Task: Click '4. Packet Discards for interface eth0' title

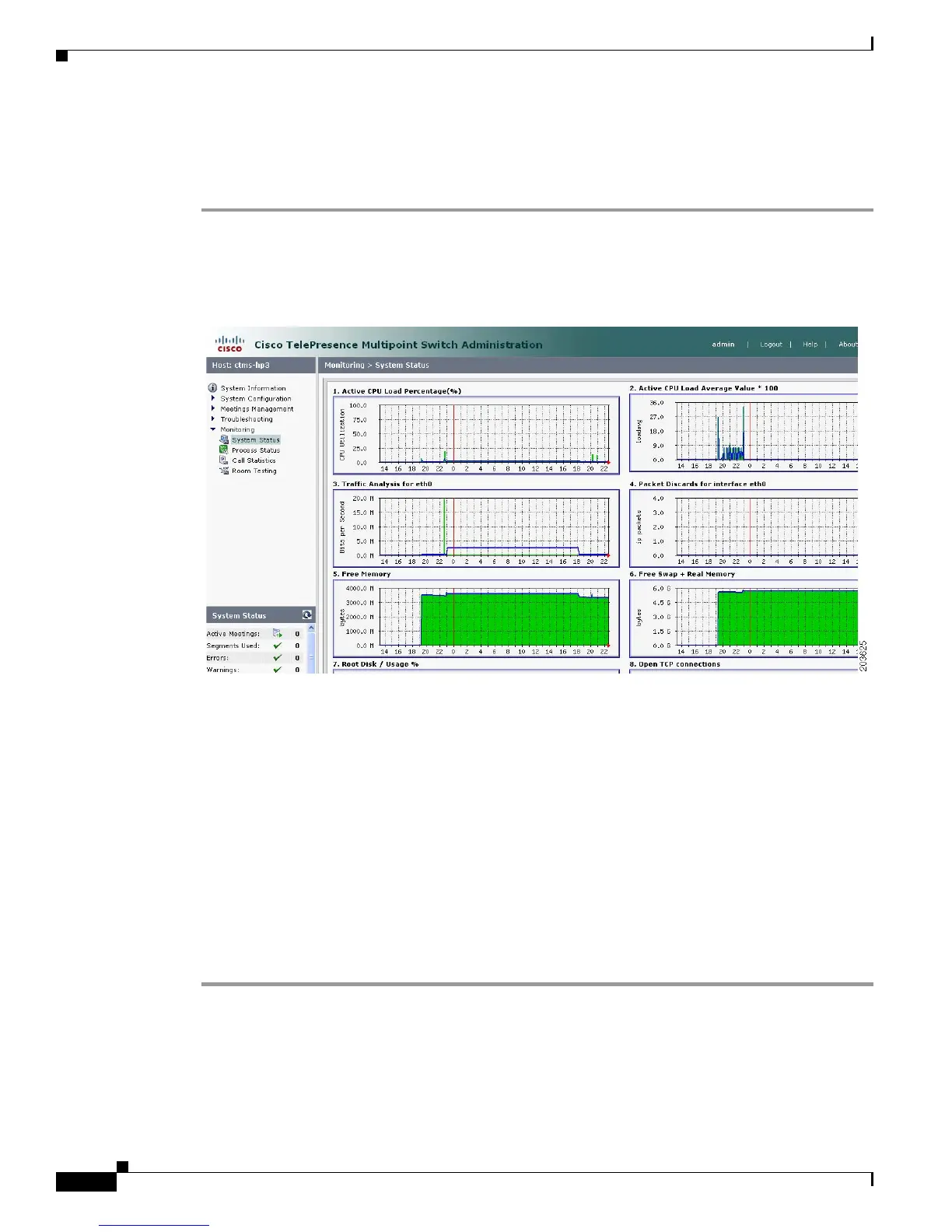Action: 698,484
